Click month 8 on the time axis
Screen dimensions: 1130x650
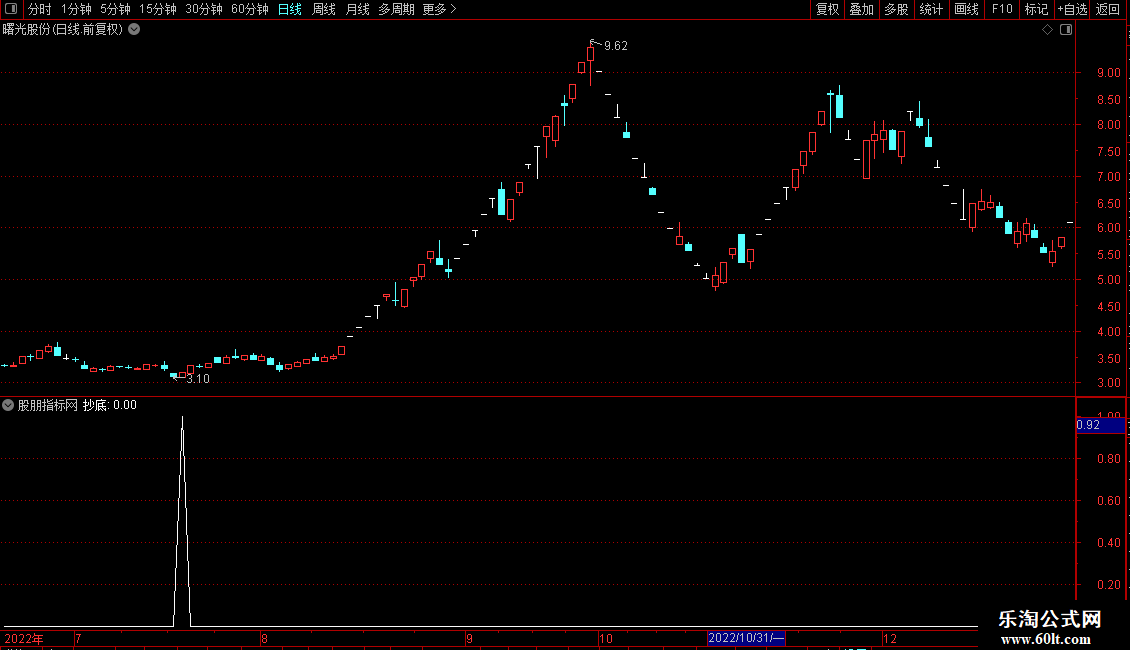coord(264,639)
